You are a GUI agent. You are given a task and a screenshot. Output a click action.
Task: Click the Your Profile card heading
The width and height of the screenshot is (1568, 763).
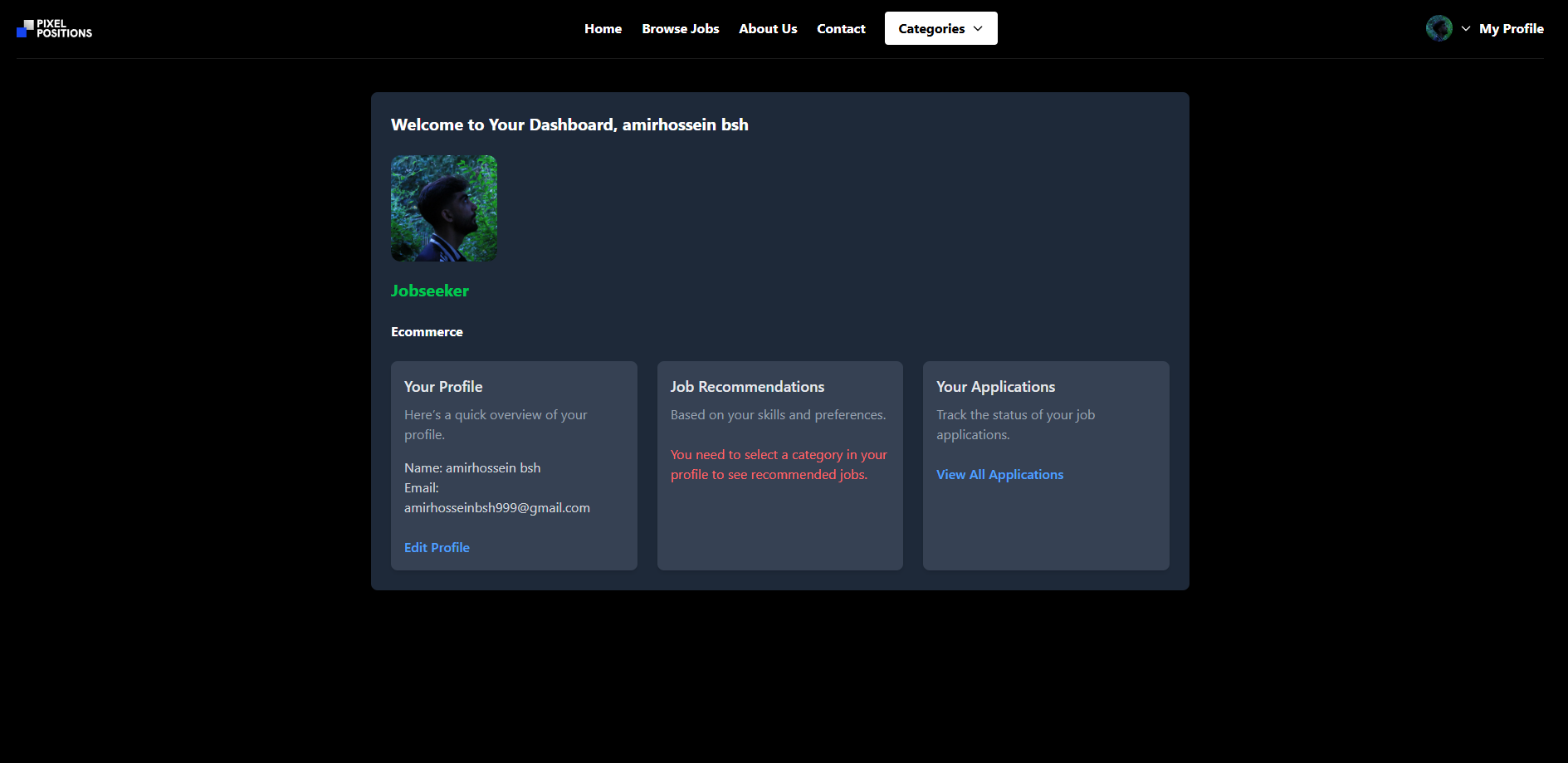443,386
